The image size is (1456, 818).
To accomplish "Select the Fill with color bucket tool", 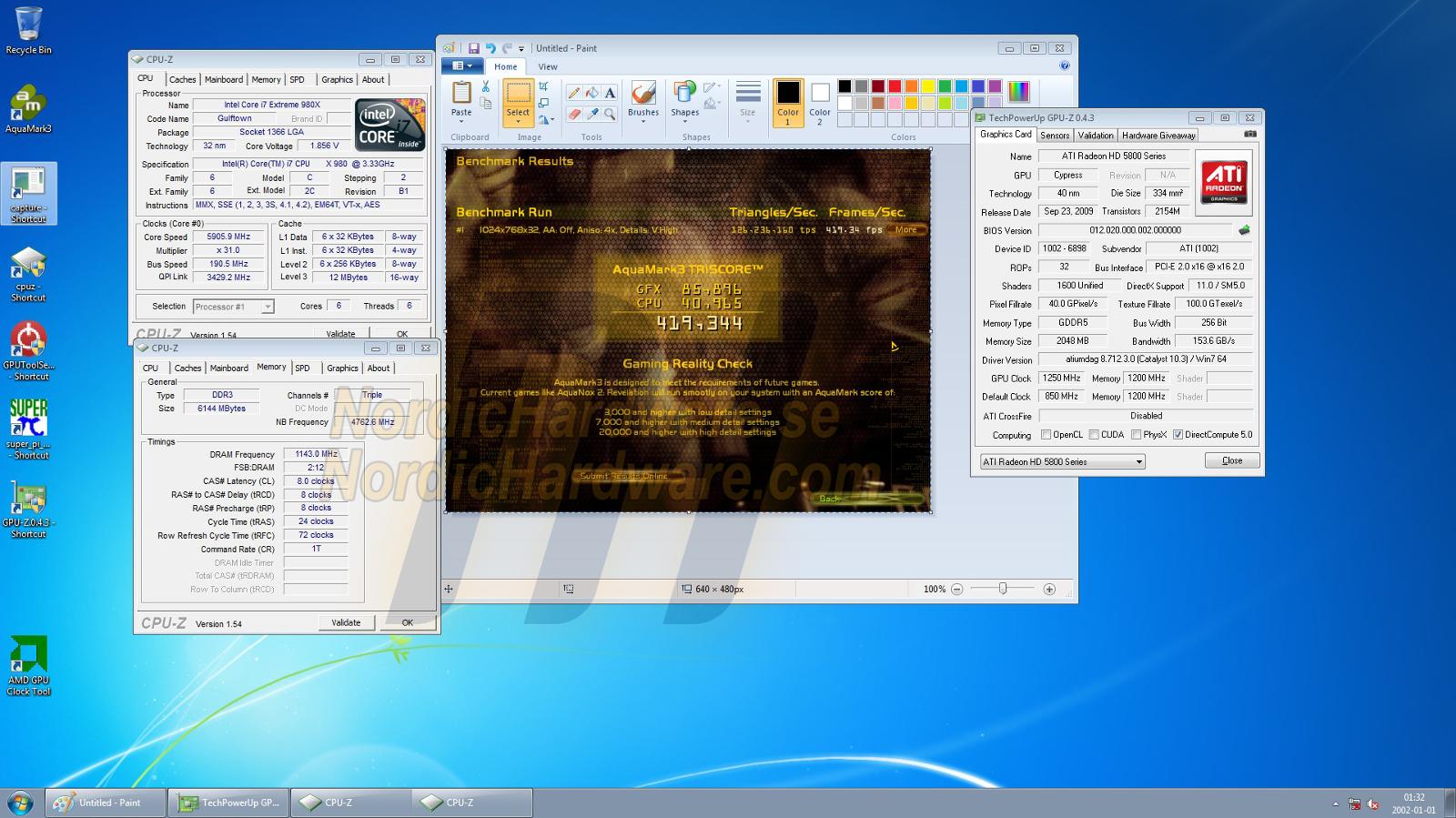I will (x=591, y=93).
